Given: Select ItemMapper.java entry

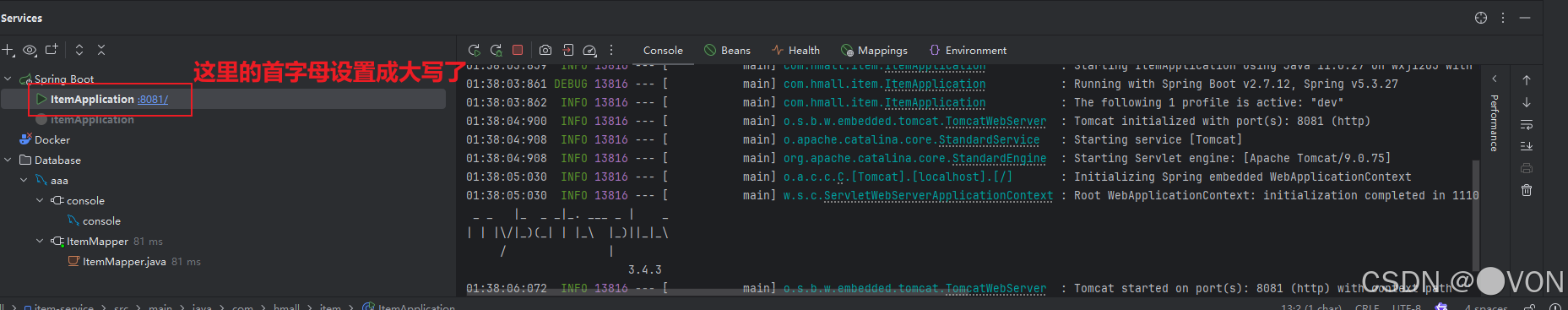Looking at the screenshot, I should 124,261.
